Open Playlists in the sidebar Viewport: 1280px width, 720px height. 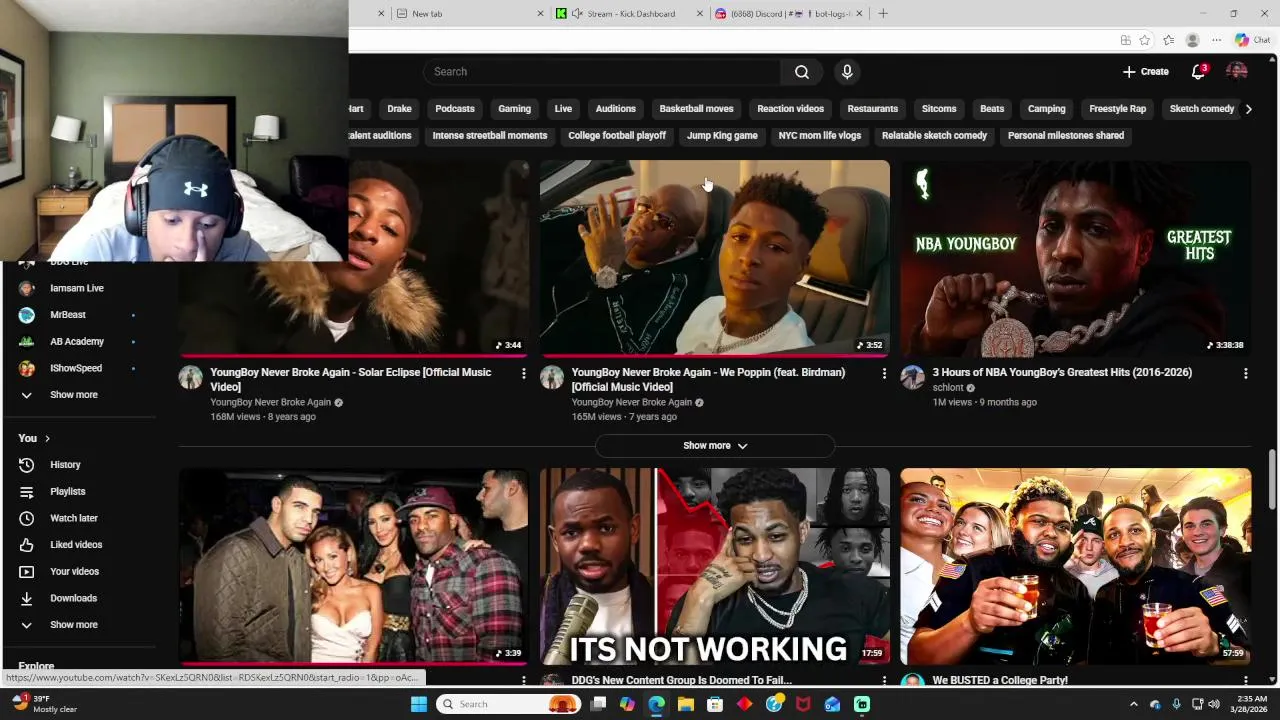67,492
